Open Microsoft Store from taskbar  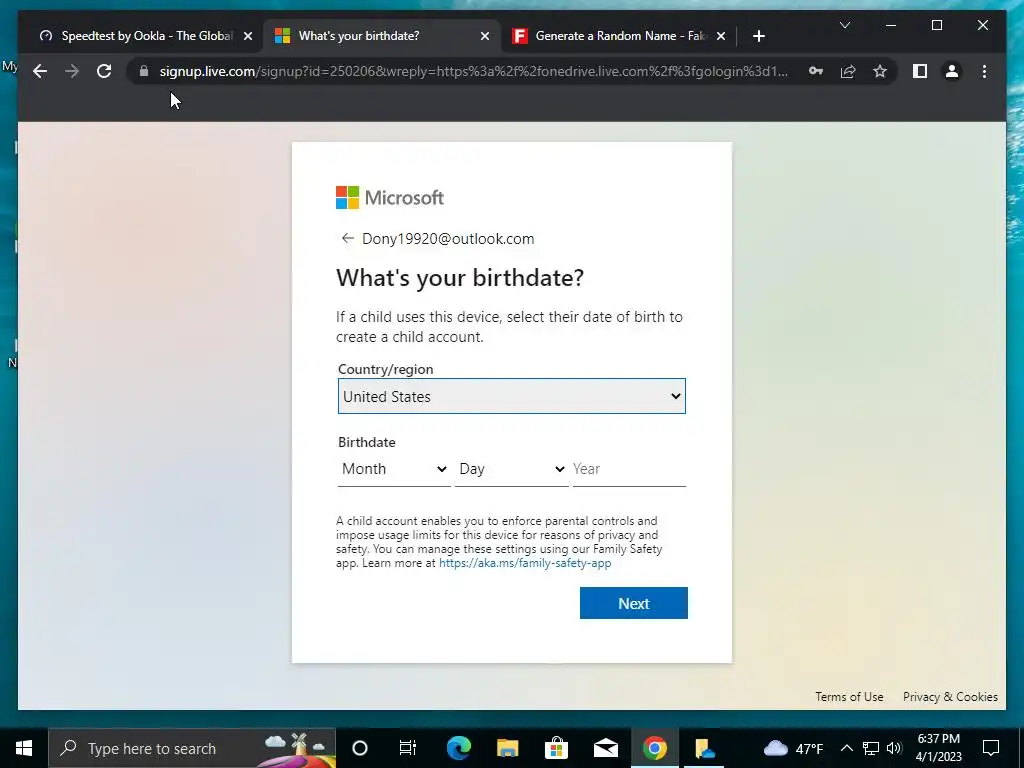tap(556, 748)
